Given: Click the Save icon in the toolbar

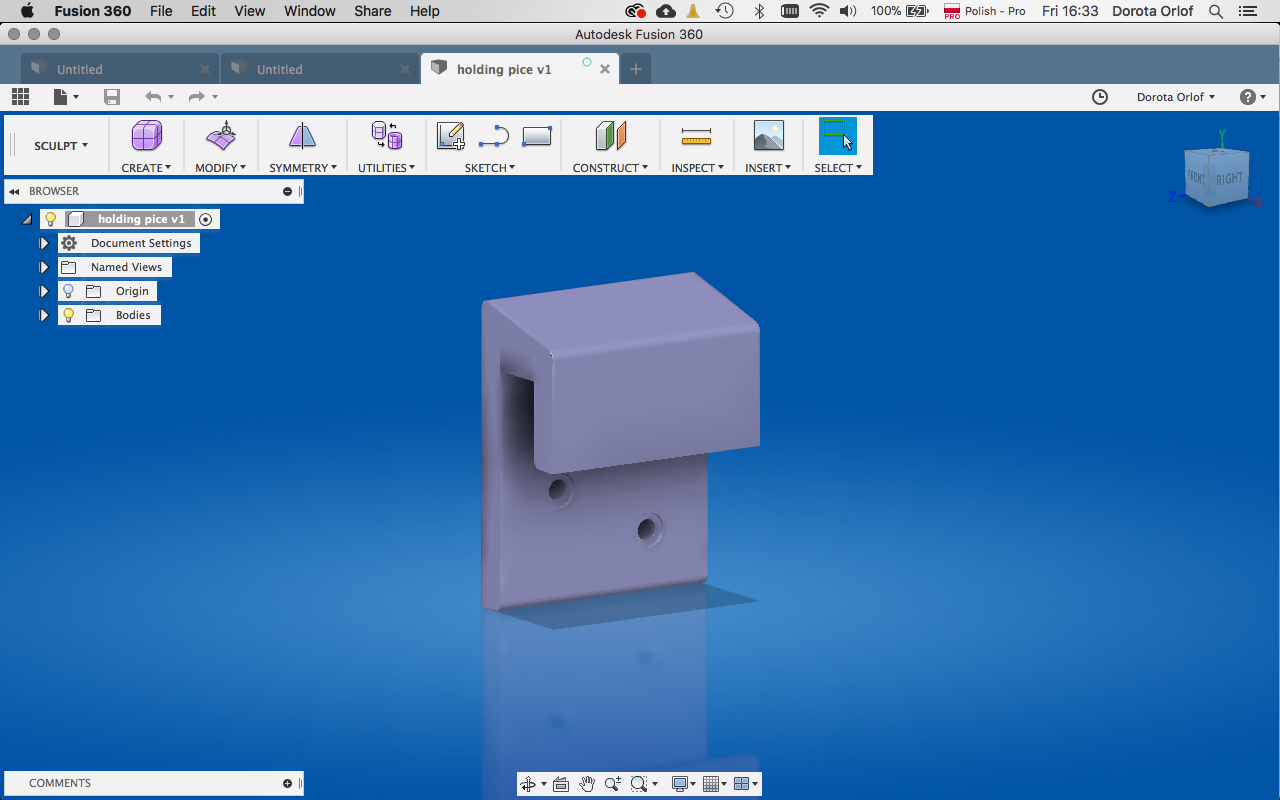Looking at the screenshot, I should (x=112, y=97).
